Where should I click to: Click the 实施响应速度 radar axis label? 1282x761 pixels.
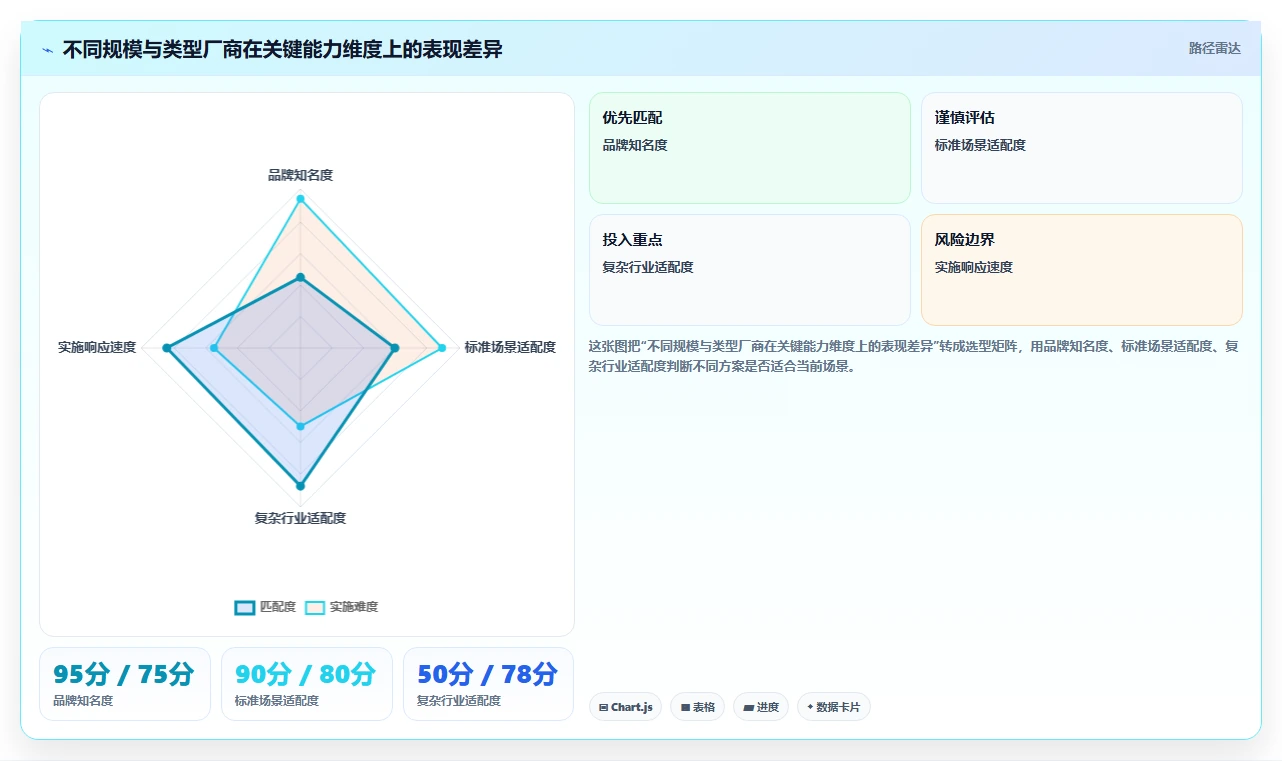click(x=97, y=347)
